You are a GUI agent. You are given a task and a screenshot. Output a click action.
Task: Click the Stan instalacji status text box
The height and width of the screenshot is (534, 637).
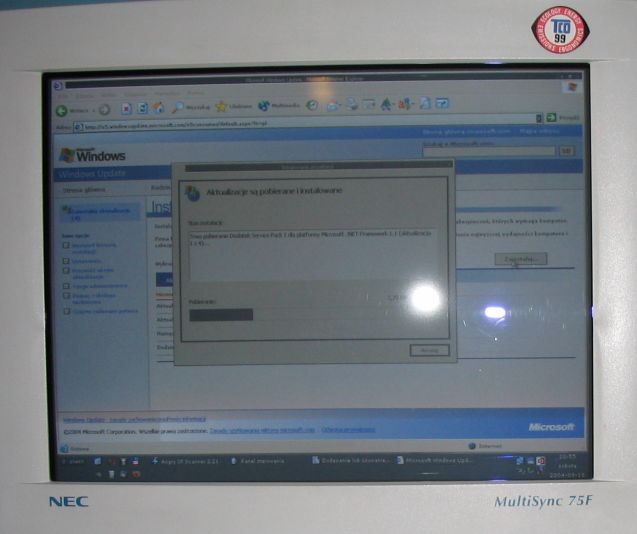312,256
